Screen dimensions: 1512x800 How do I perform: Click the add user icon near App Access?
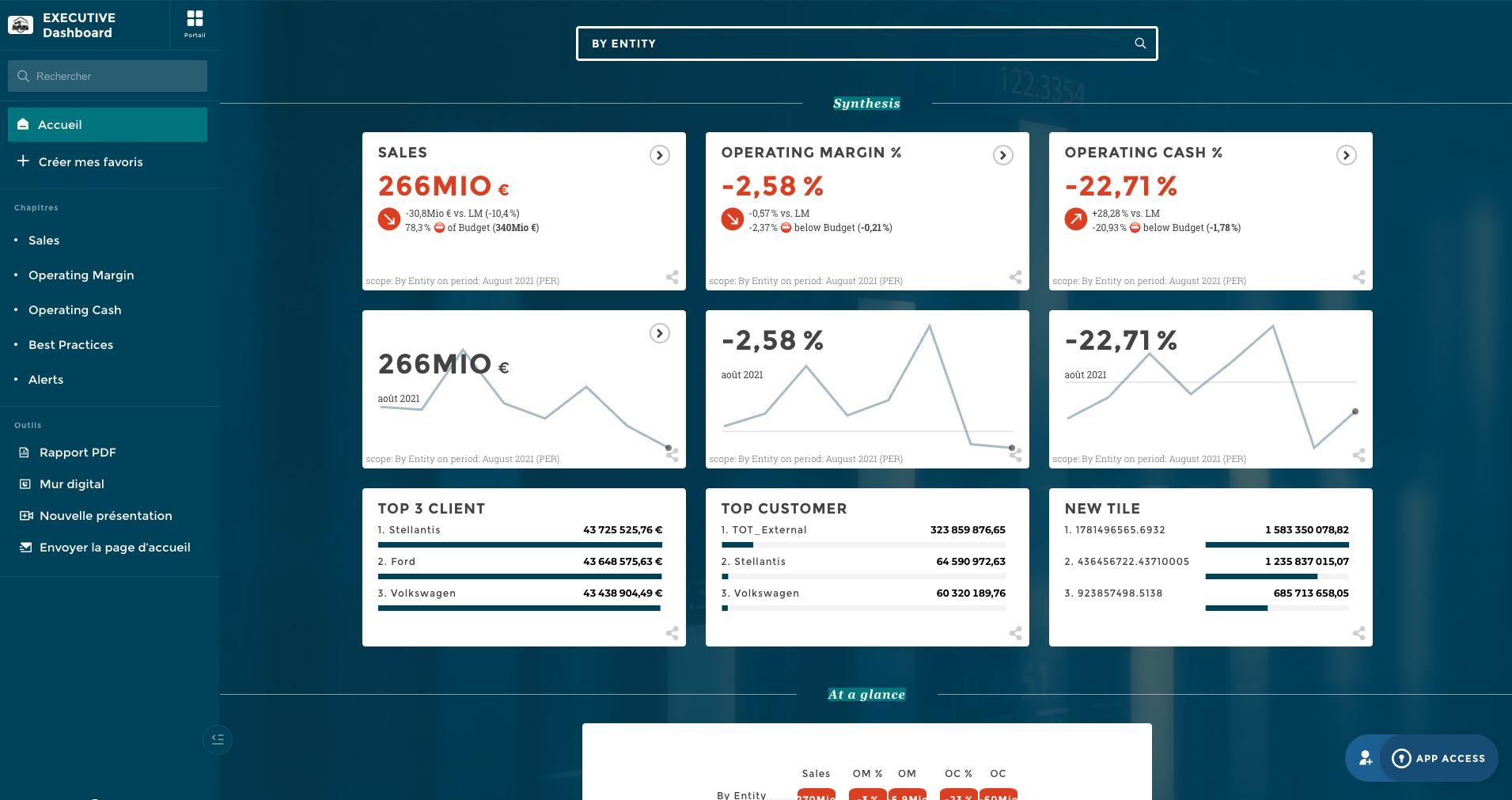[x=1366, y=758]
